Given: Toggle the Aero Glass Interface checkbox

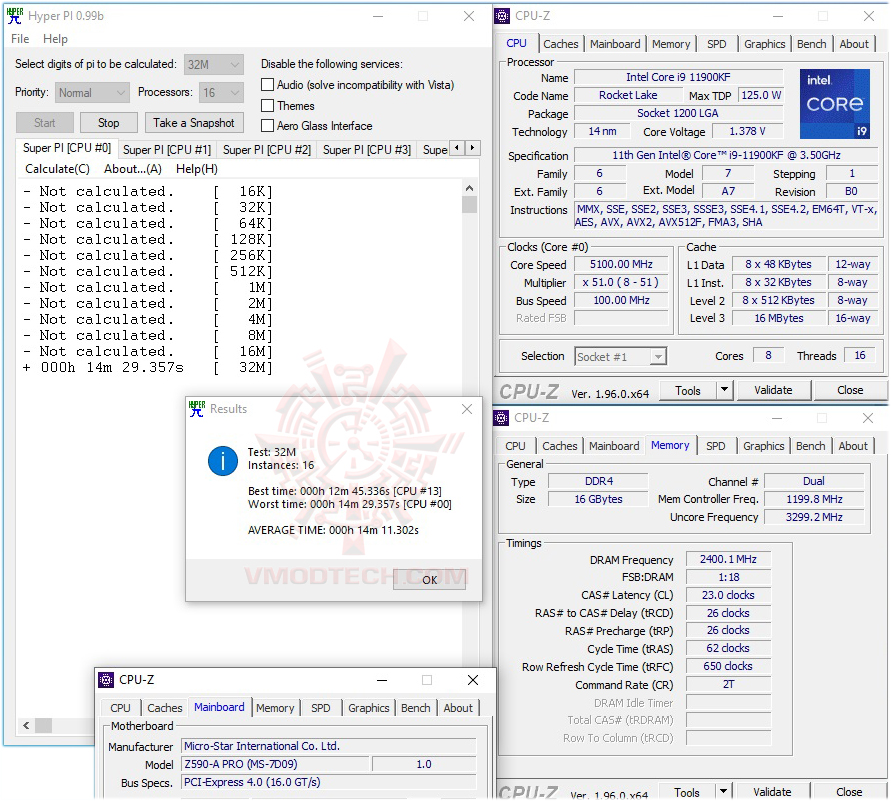Looking at the screenshot, I should coord(267,126).
